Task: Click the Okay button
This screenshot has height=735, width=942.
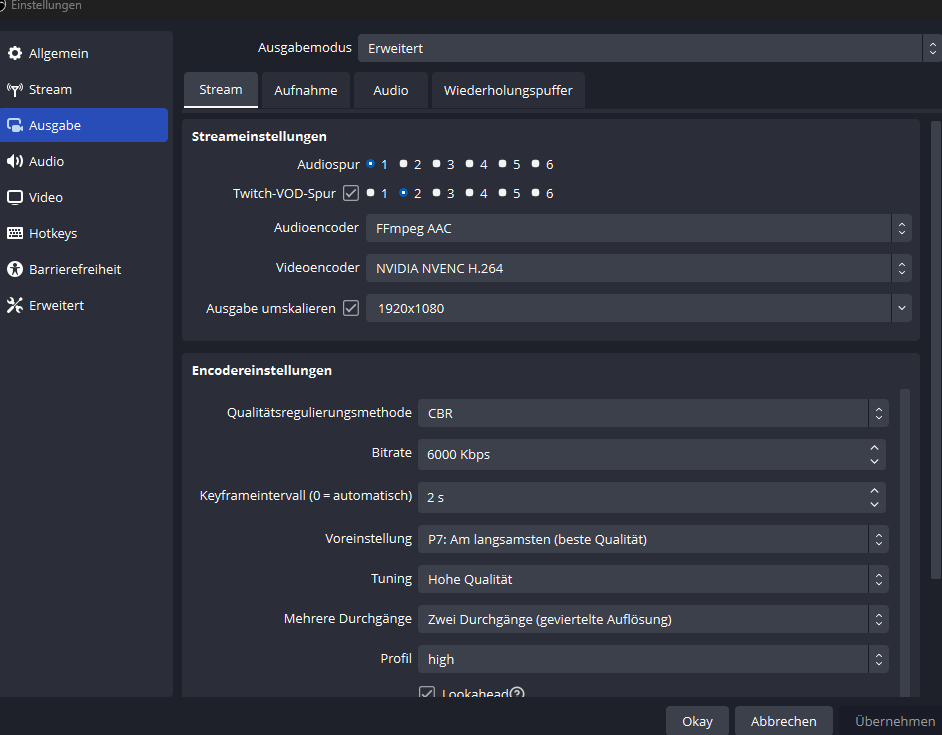Action: (697, 721)
